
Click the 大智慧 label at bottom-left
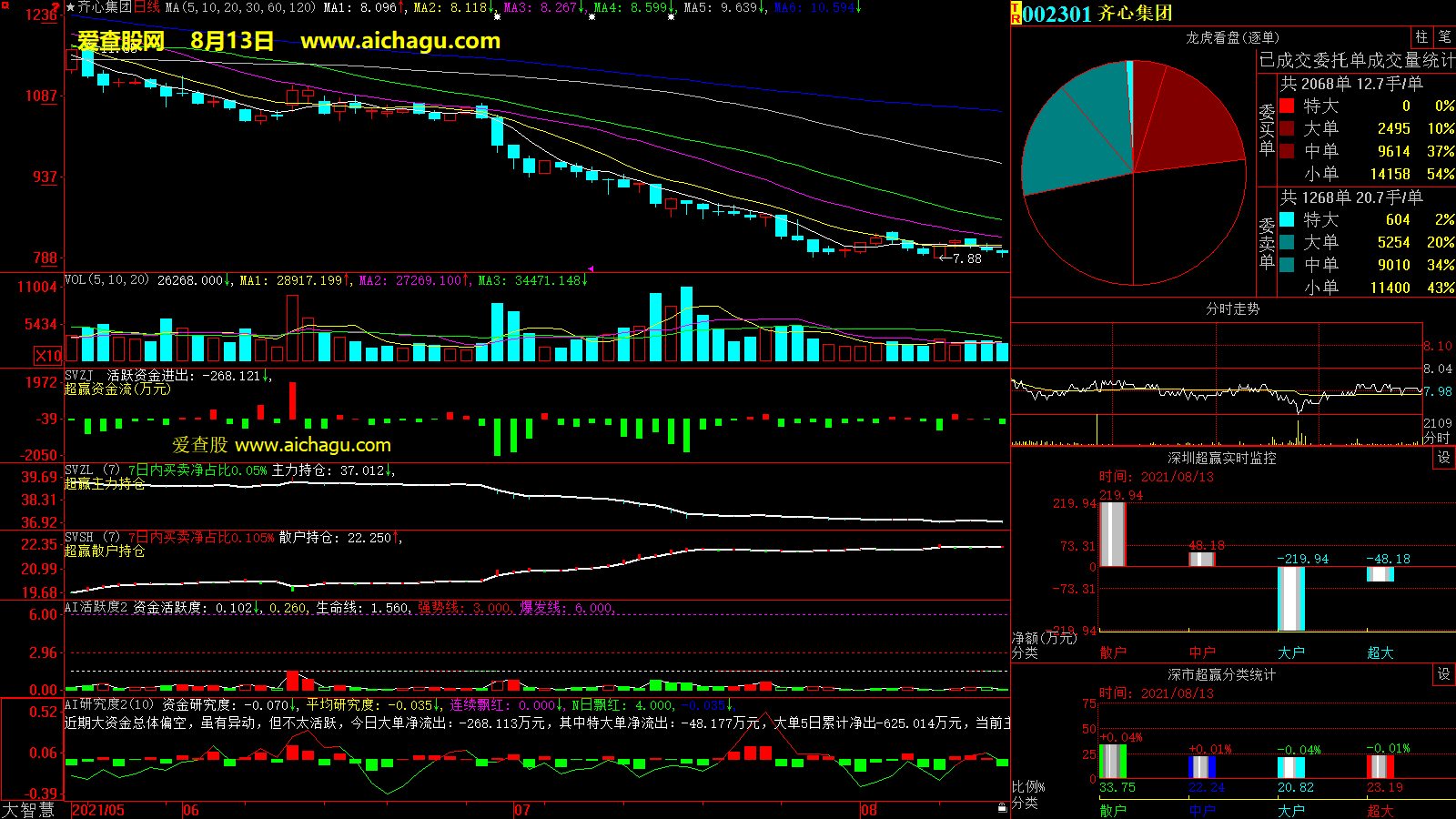pyautogui.click(x=28, y=810)
